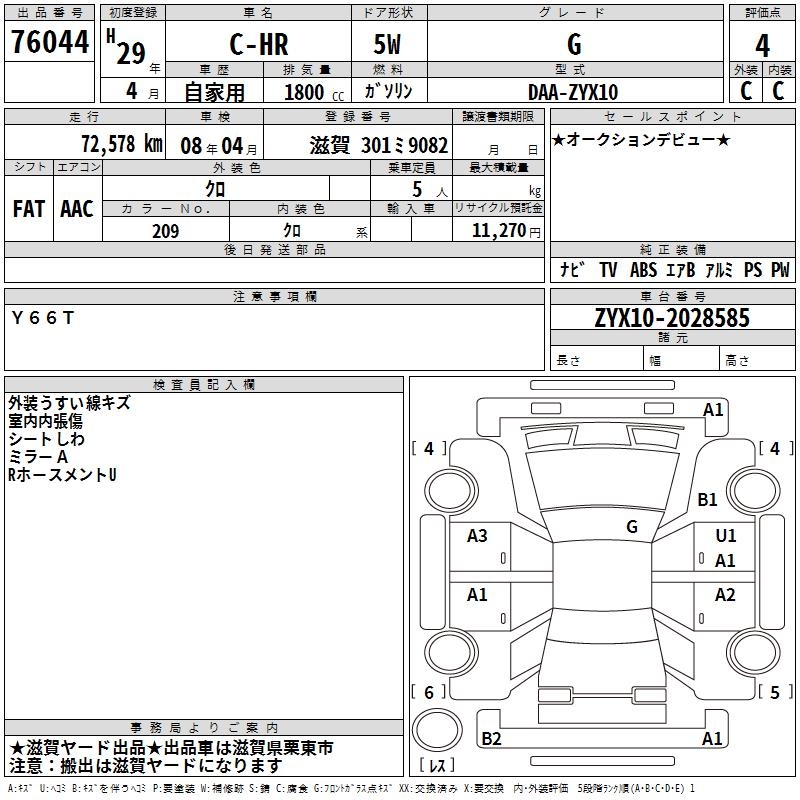Select the エアB equipment entry

(x=681, y=270)
